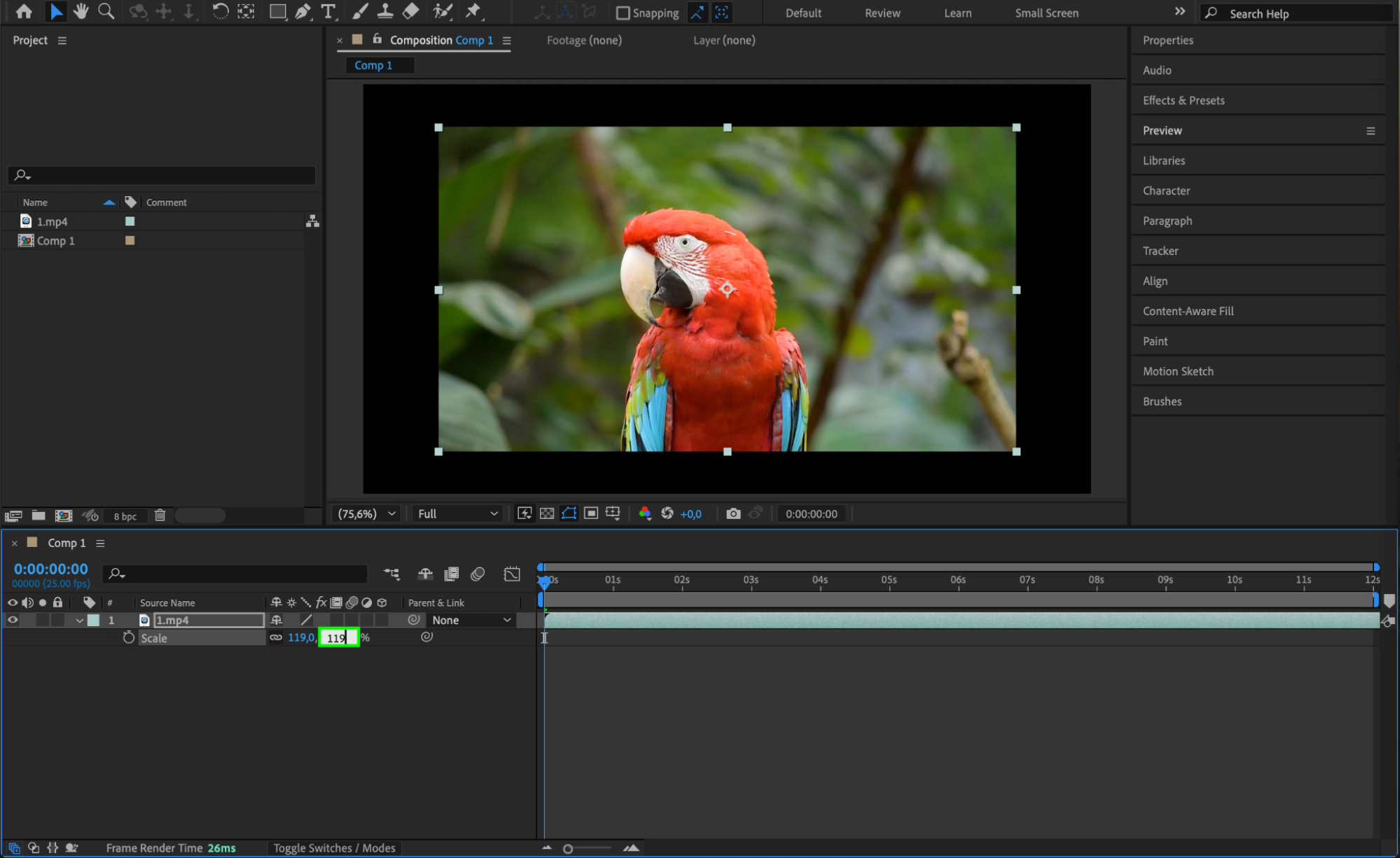The width and height of the screenshot is (1400, 858).
Task: Click the Scale stopwatch icon
Action: (x=128, y=637)
